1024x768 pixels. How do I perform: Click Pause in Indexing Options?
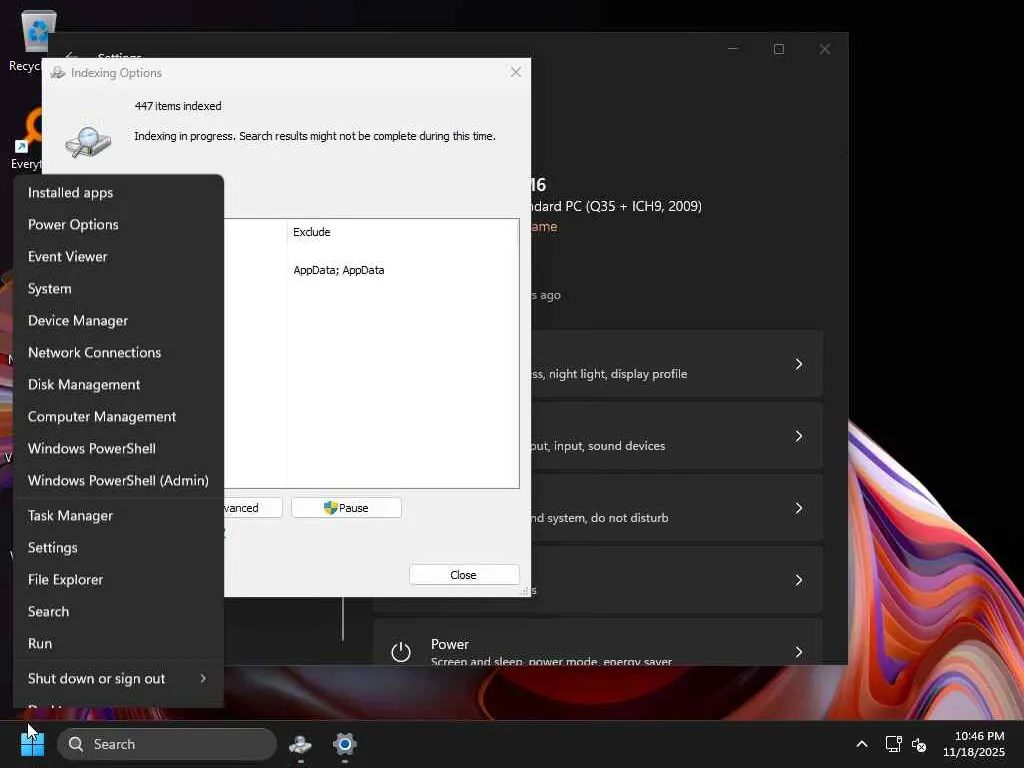tap(346, 508)
